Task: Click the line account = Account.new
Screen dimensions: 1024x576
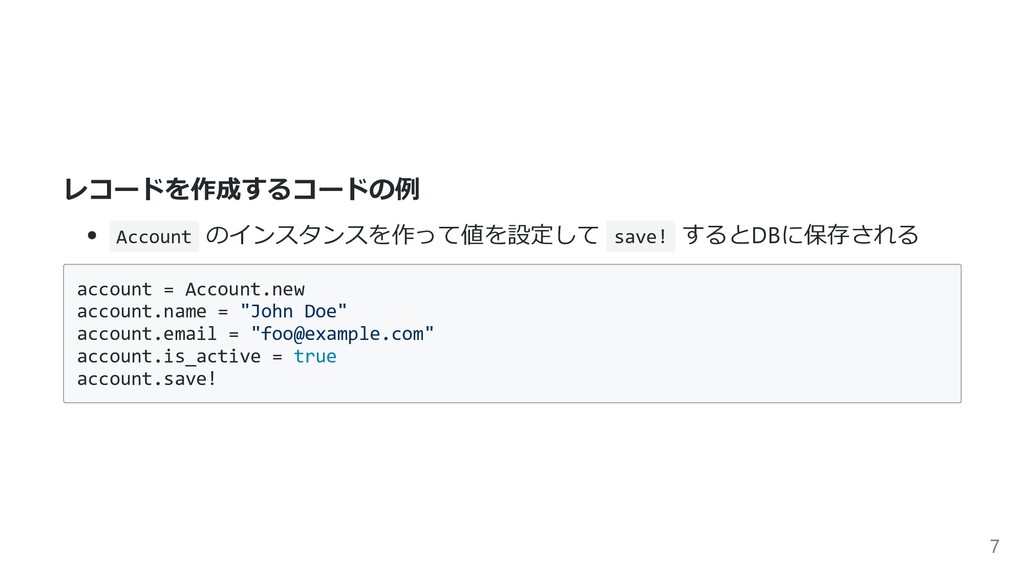Action: tap(191, 289)
